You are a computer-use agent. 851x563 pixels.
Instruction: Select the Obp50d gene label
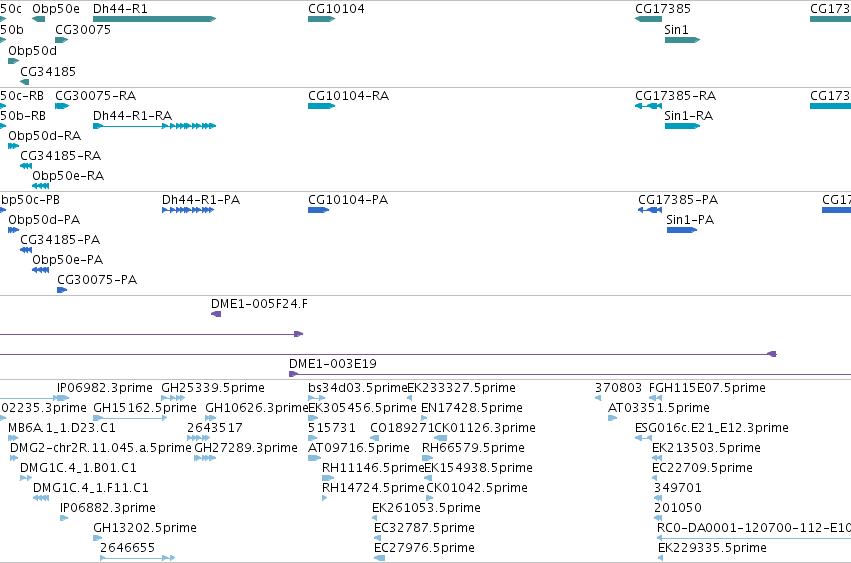[33, 50]
